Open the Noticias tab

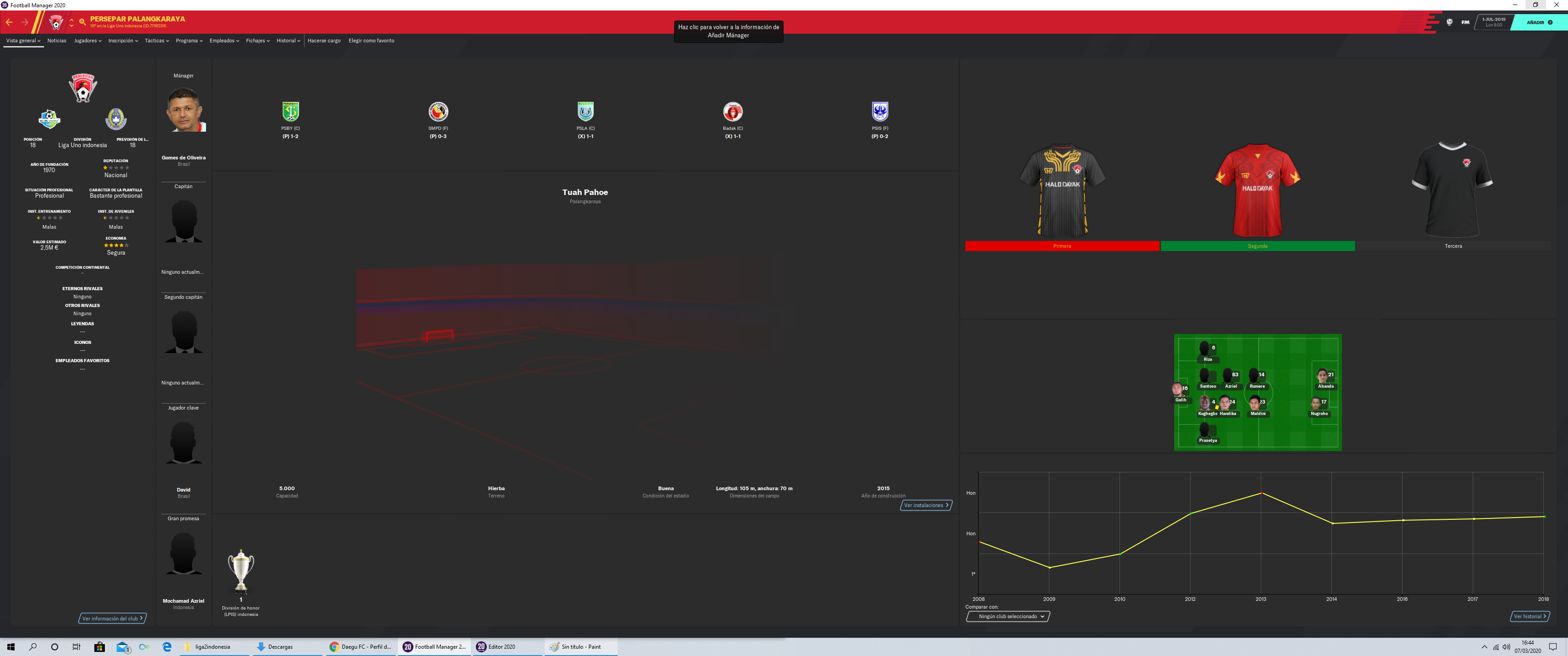pos(57,41)
